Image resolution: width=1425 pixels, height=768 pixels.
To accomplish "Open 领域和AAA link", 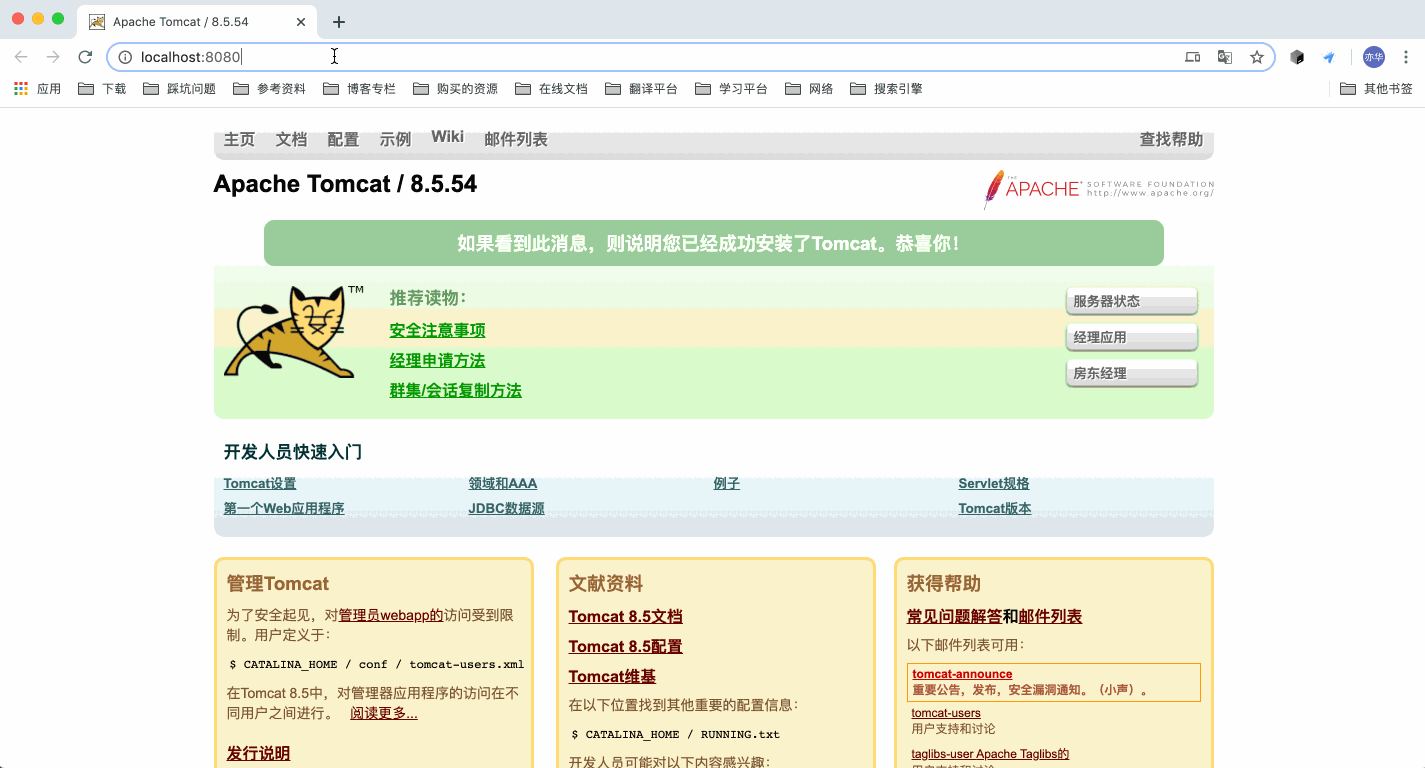I will click(502, 483).
